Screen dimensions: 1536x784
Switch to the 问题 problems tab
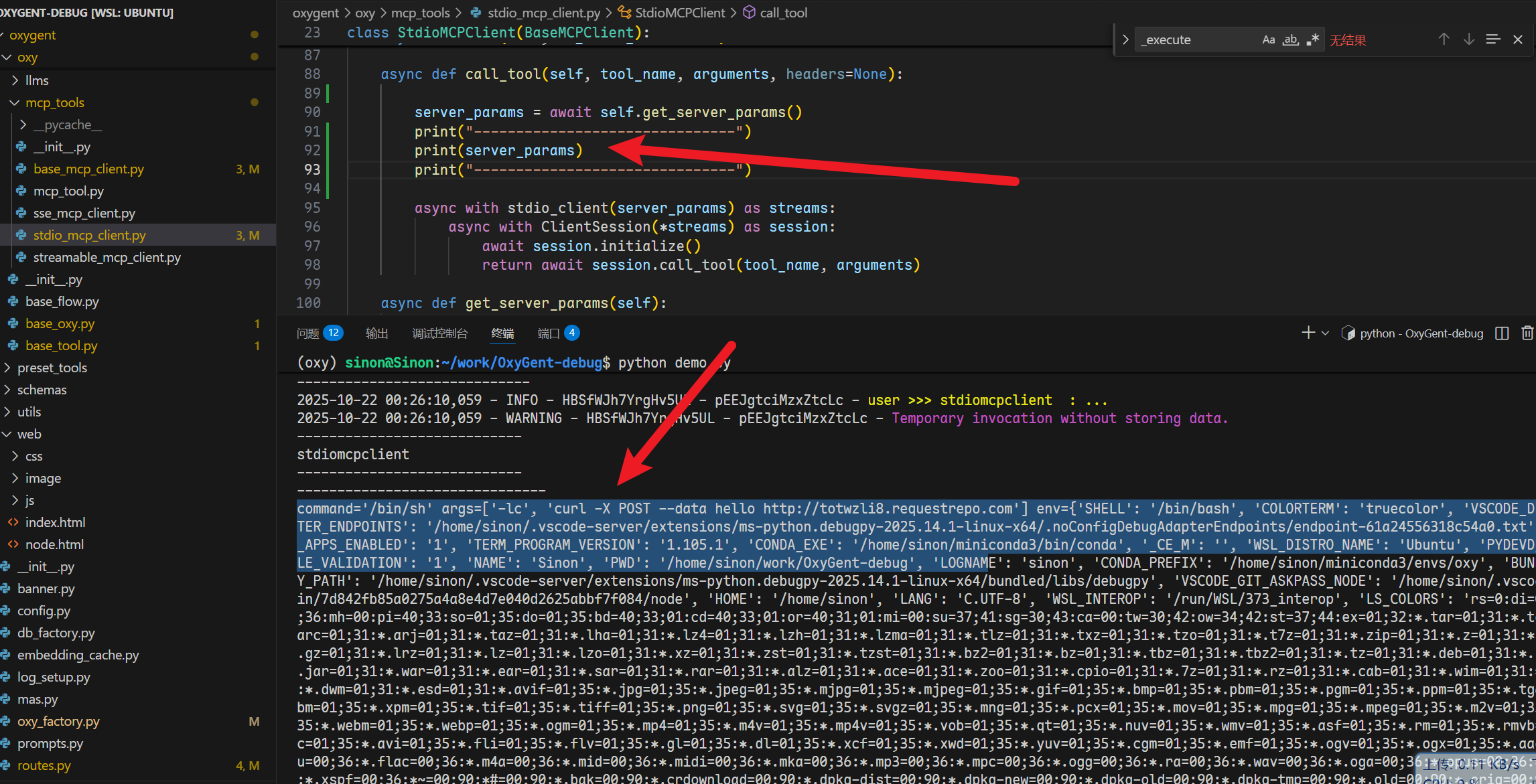(x=308, y=333)
